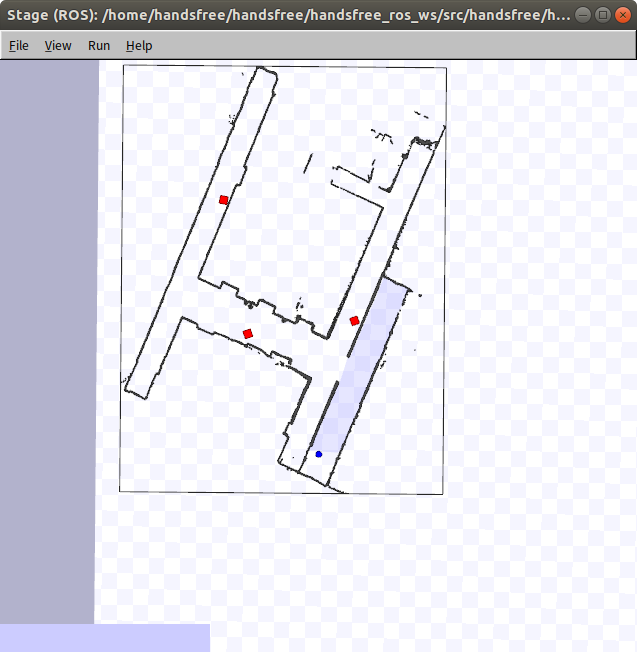This screenshot has width=637, height=652.
Task: Open the Run menu
Action: tap(99, 45)
